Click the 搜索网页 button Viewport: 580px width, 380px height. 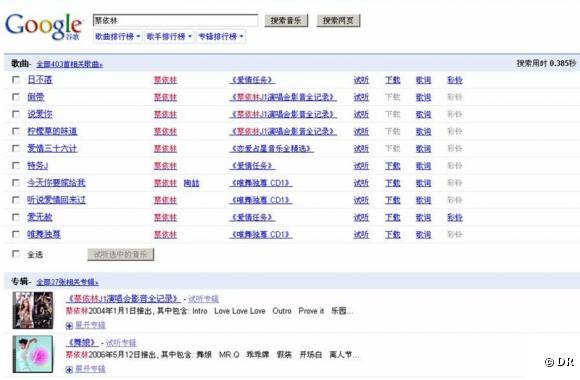tap(338, 21)
